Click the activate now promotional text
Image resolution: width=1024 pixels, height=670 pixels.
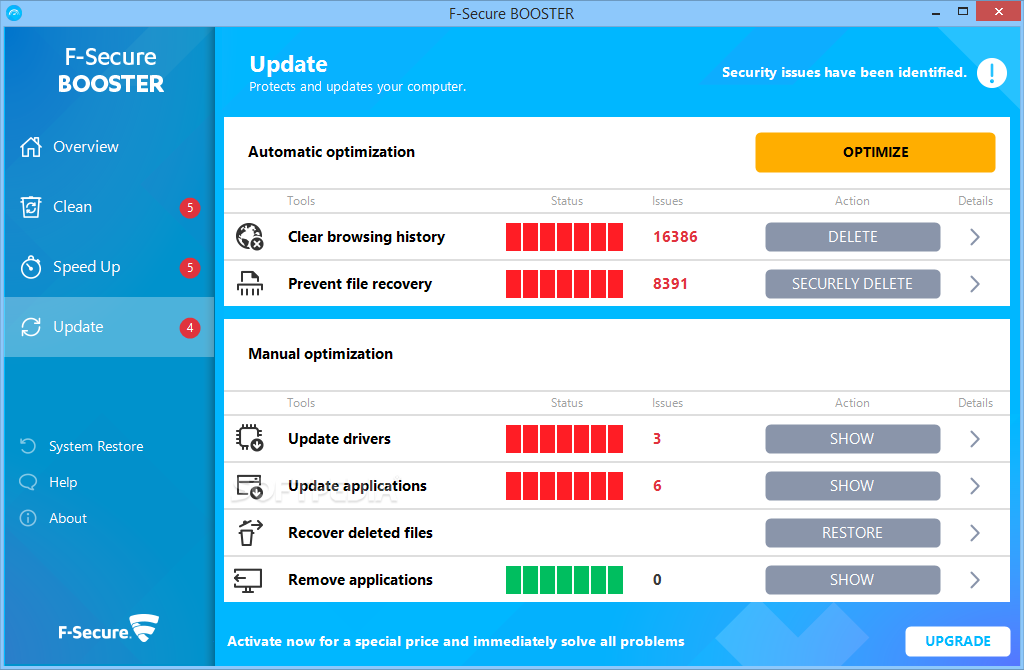click(x=456, y=641)
